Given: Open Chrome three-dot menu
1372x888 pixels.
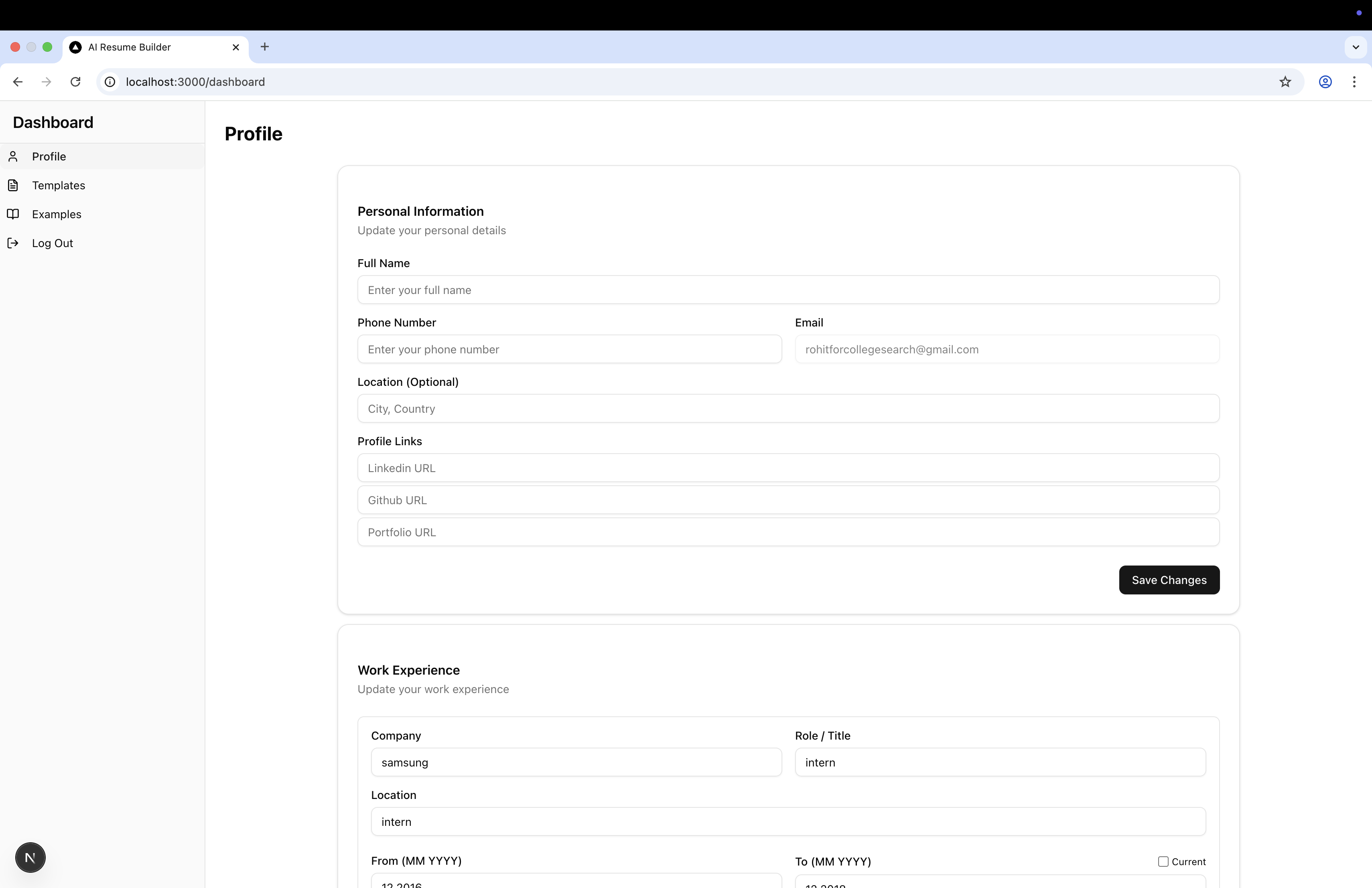Looking at the screenshot, I should click(1354, 82).
